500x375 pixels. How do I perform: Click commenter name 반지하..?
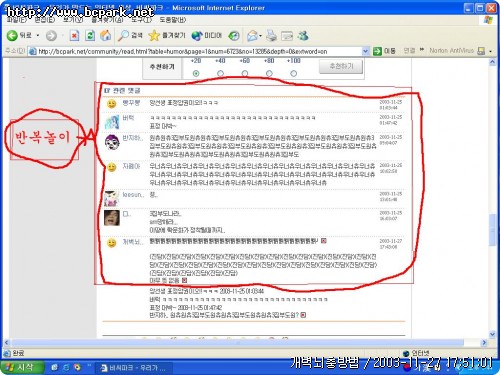(133, 138)
